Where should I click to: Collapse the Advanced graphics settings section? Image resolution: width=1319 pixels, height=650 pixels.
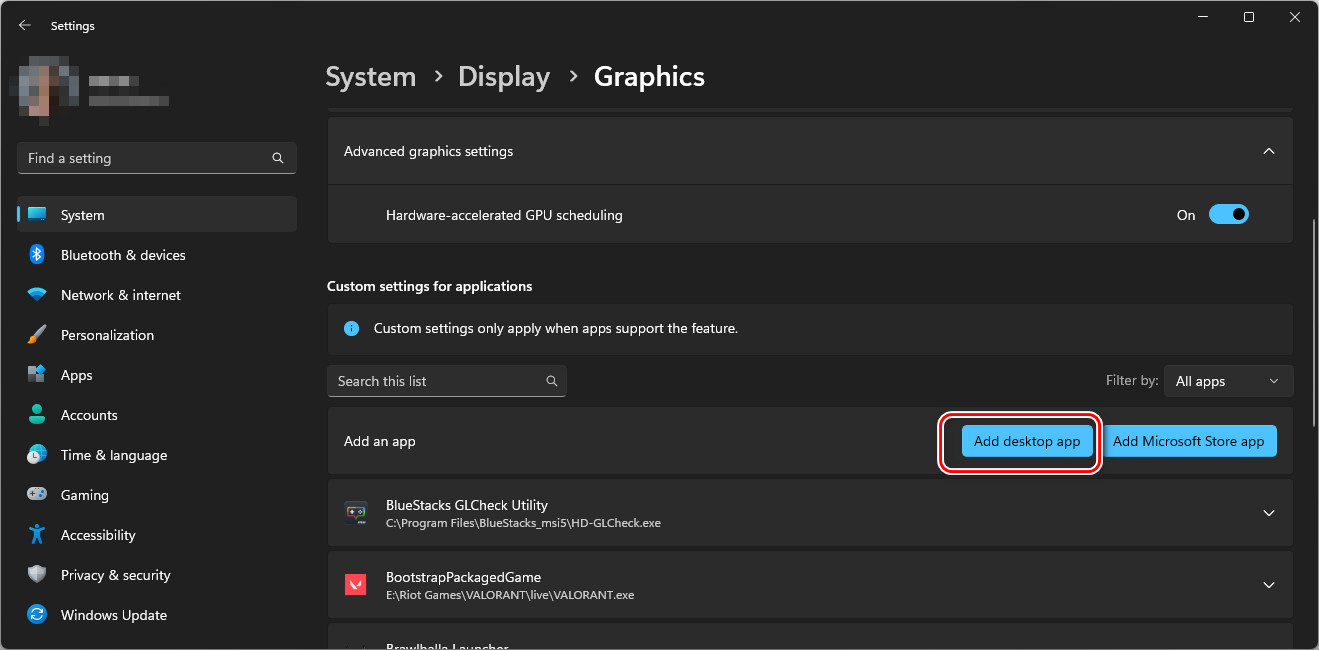pyautogui.click(x=1269, y=152)
